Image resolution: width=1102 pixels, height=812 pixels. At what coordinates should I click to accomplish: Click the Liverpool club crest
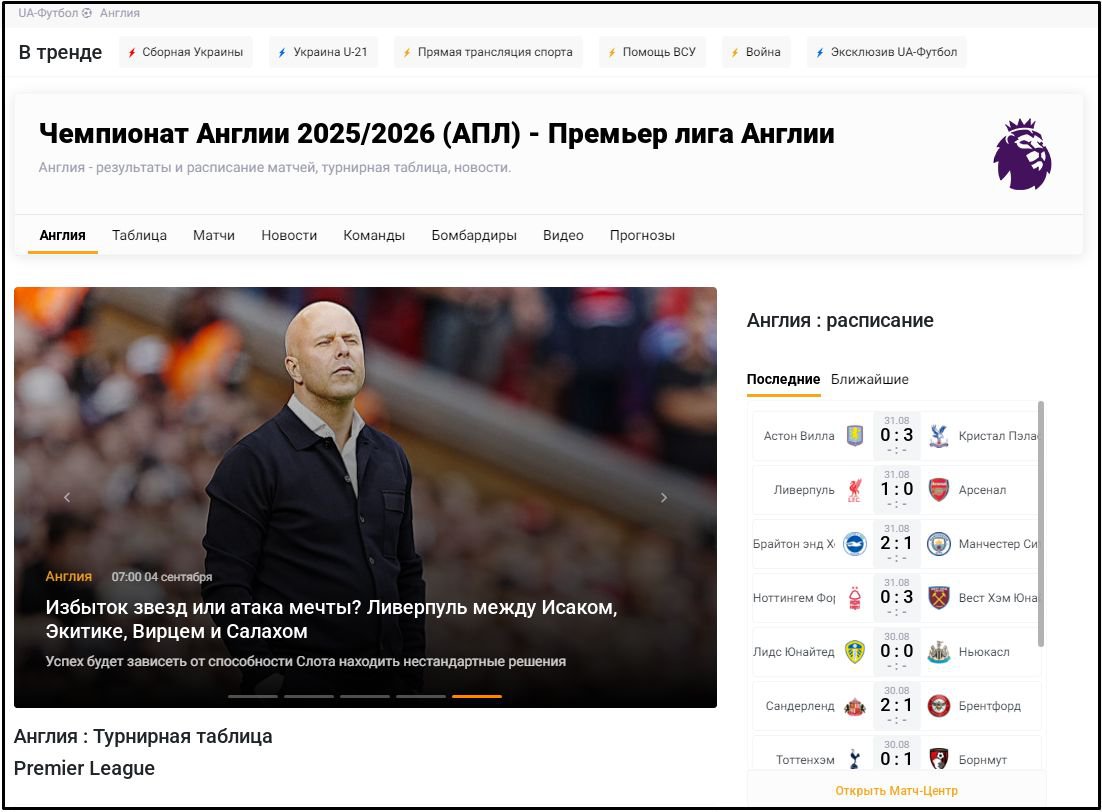point(854,490)
